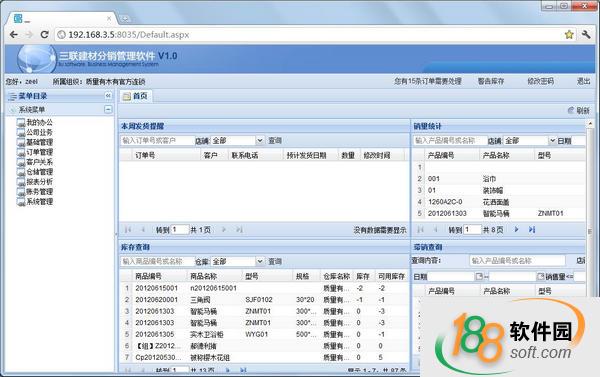Click 退出 to log out
Screen dimensions: 600x377
point(584,82)
